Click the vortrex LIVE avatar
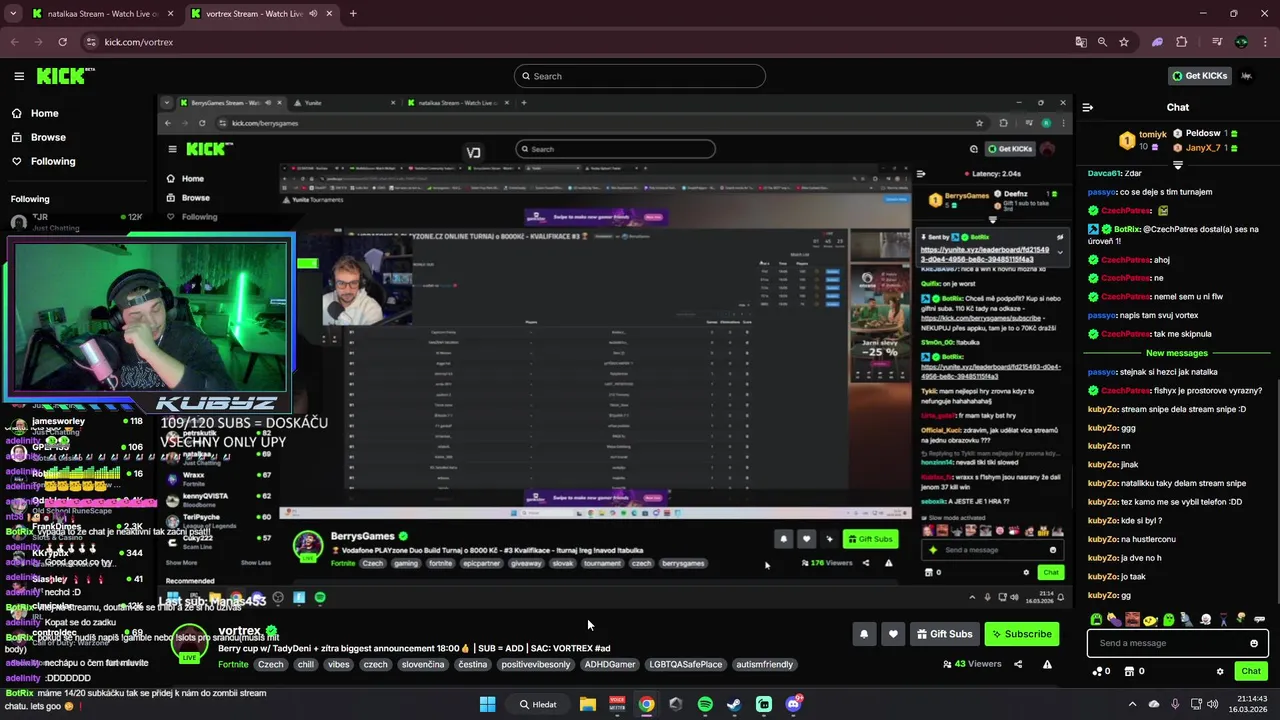This screenshot has height=720, width=1280. tap(190, 643)
